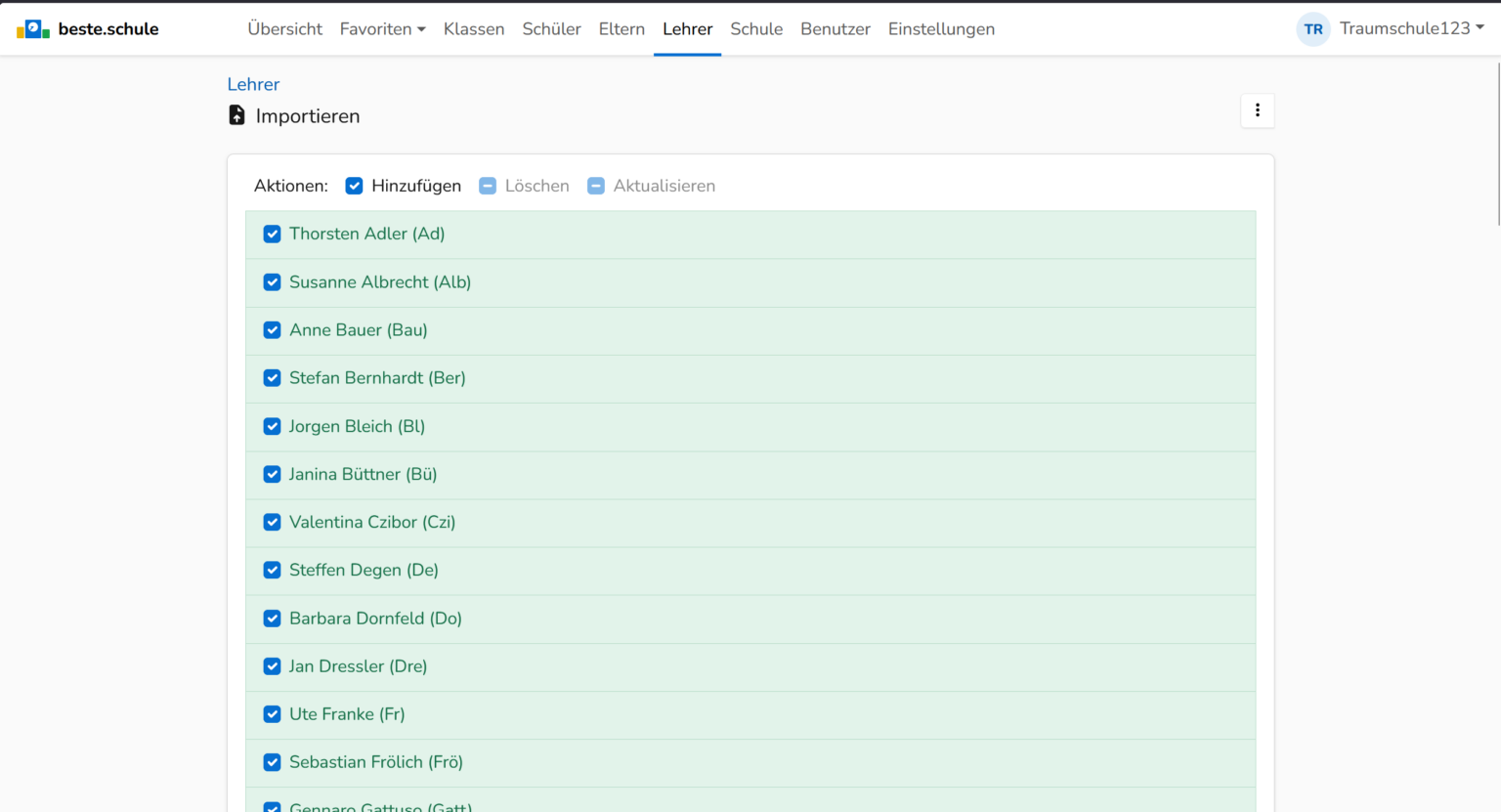The image size is (1501, 812).
Task: Uncheck Thorsten Adler (Ad)
Action: pos(273,235)
